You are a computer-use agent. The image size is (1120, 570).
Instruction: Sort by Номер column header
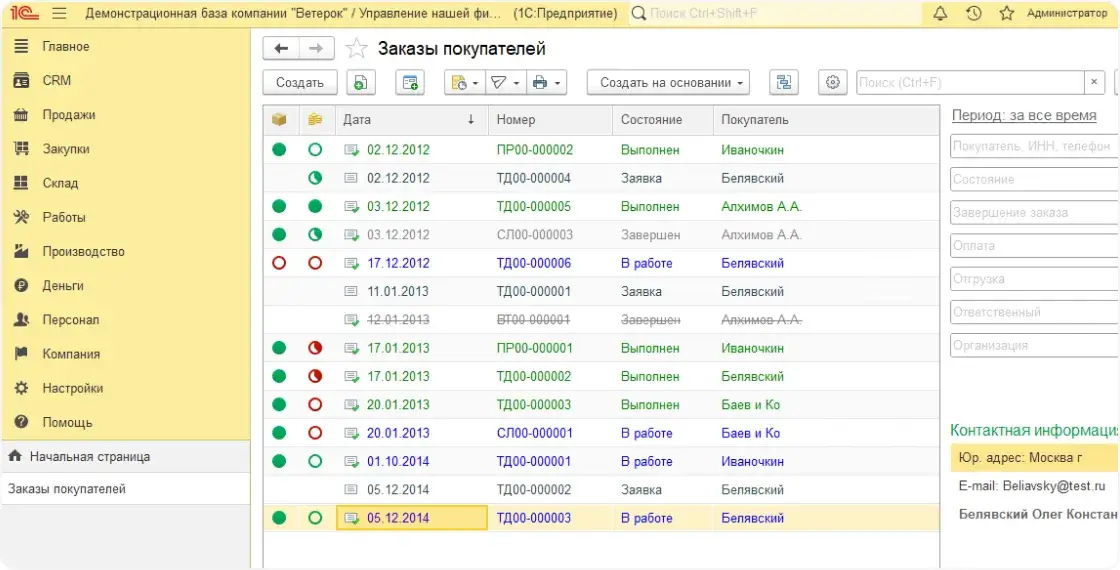click(550, 120)
